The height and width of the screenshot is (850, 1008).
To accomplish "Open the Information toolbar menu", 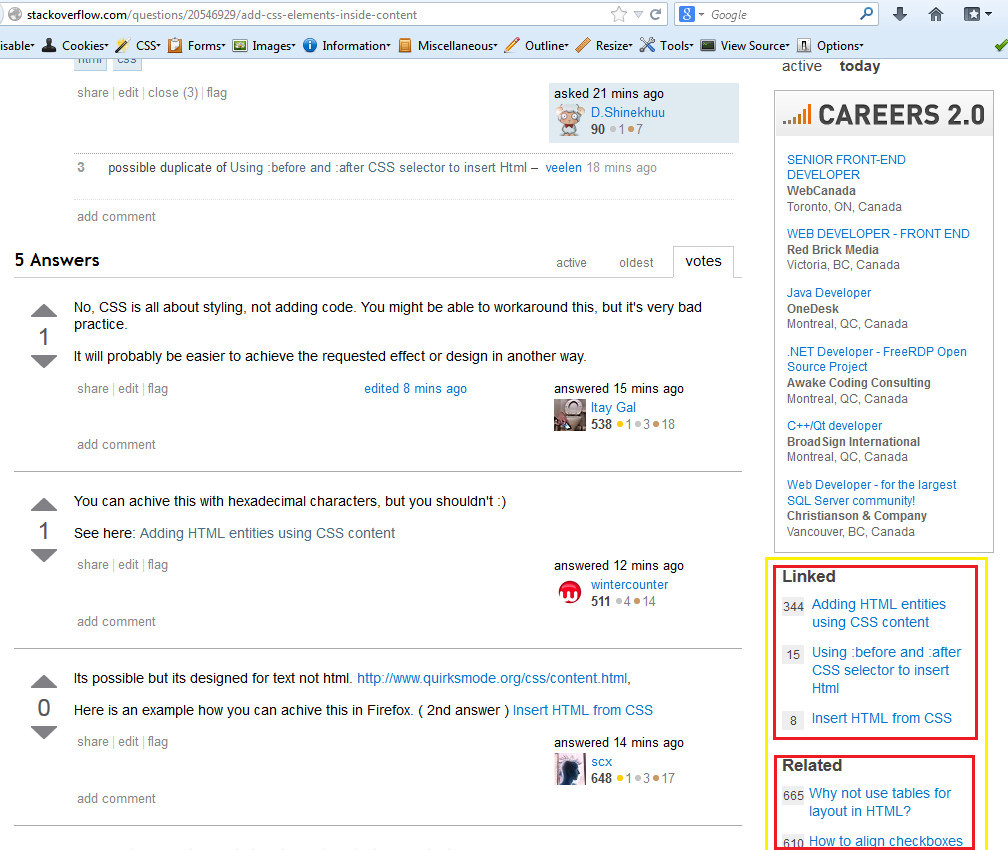I will pyautogui.click(x=346, y=46).
